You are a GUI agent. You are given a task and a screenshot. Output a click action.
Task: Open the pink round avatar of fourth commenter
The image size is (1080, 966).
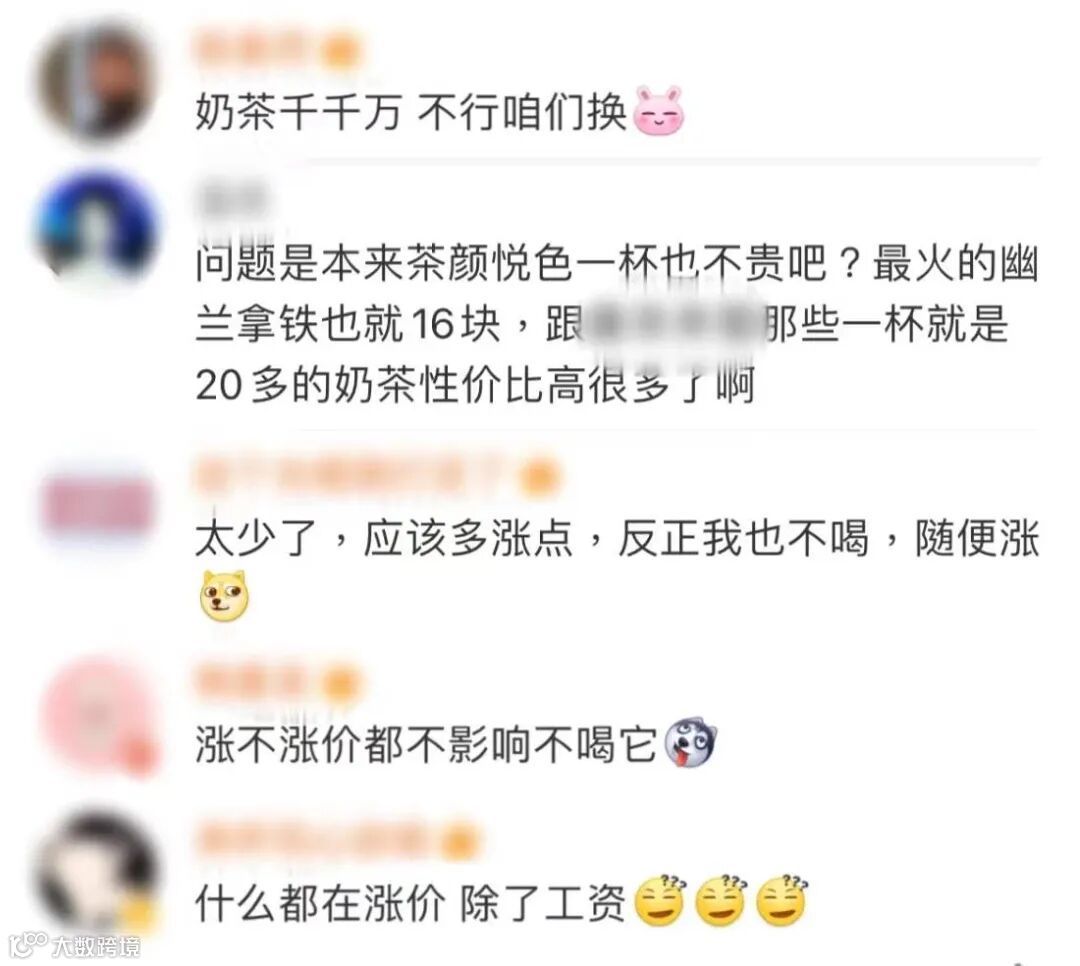click(x=100, y=717)
